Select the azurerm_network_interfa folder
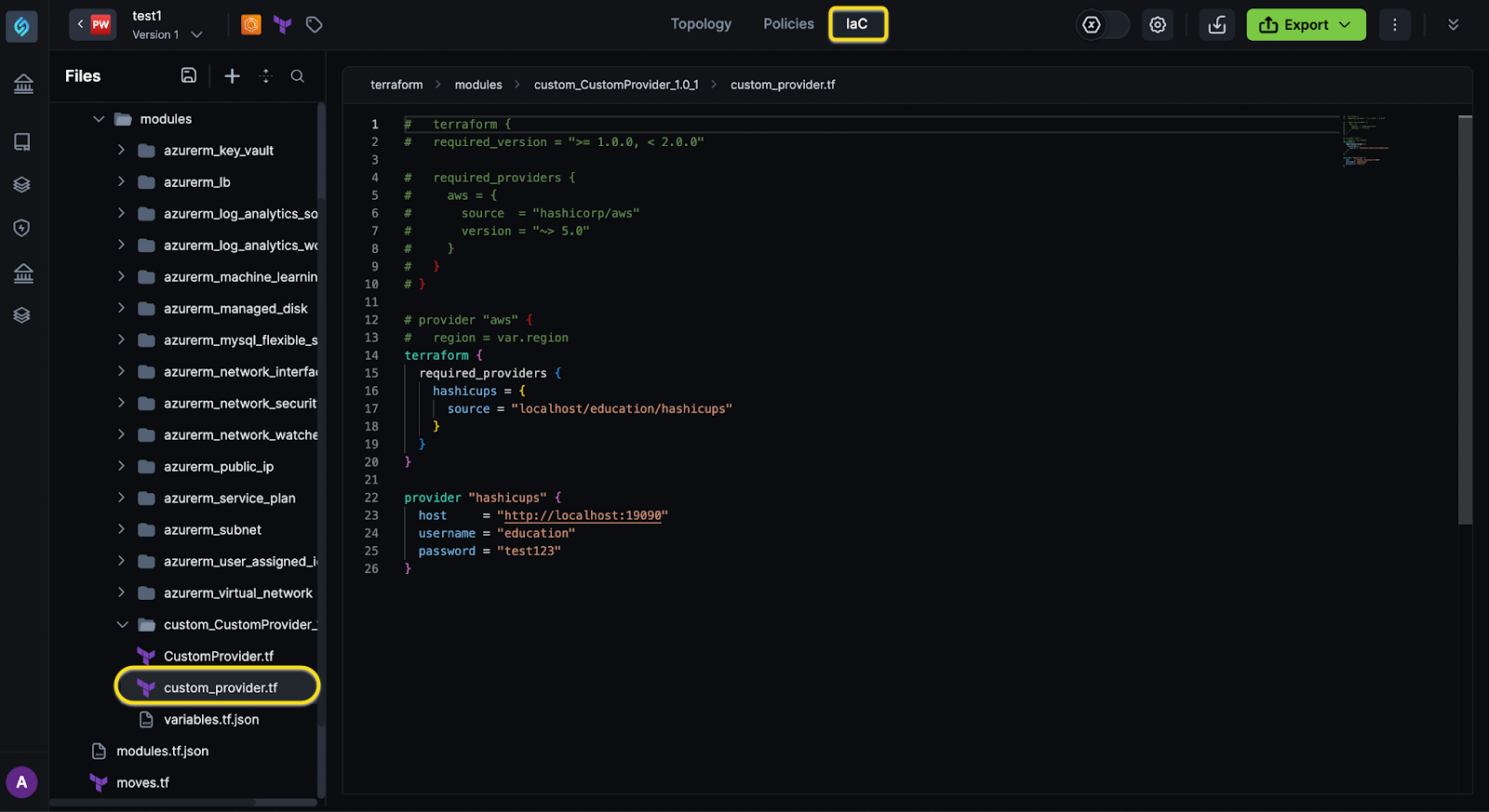The width and height of the screenshot is (1489, 812). click(x=240, y=372)
